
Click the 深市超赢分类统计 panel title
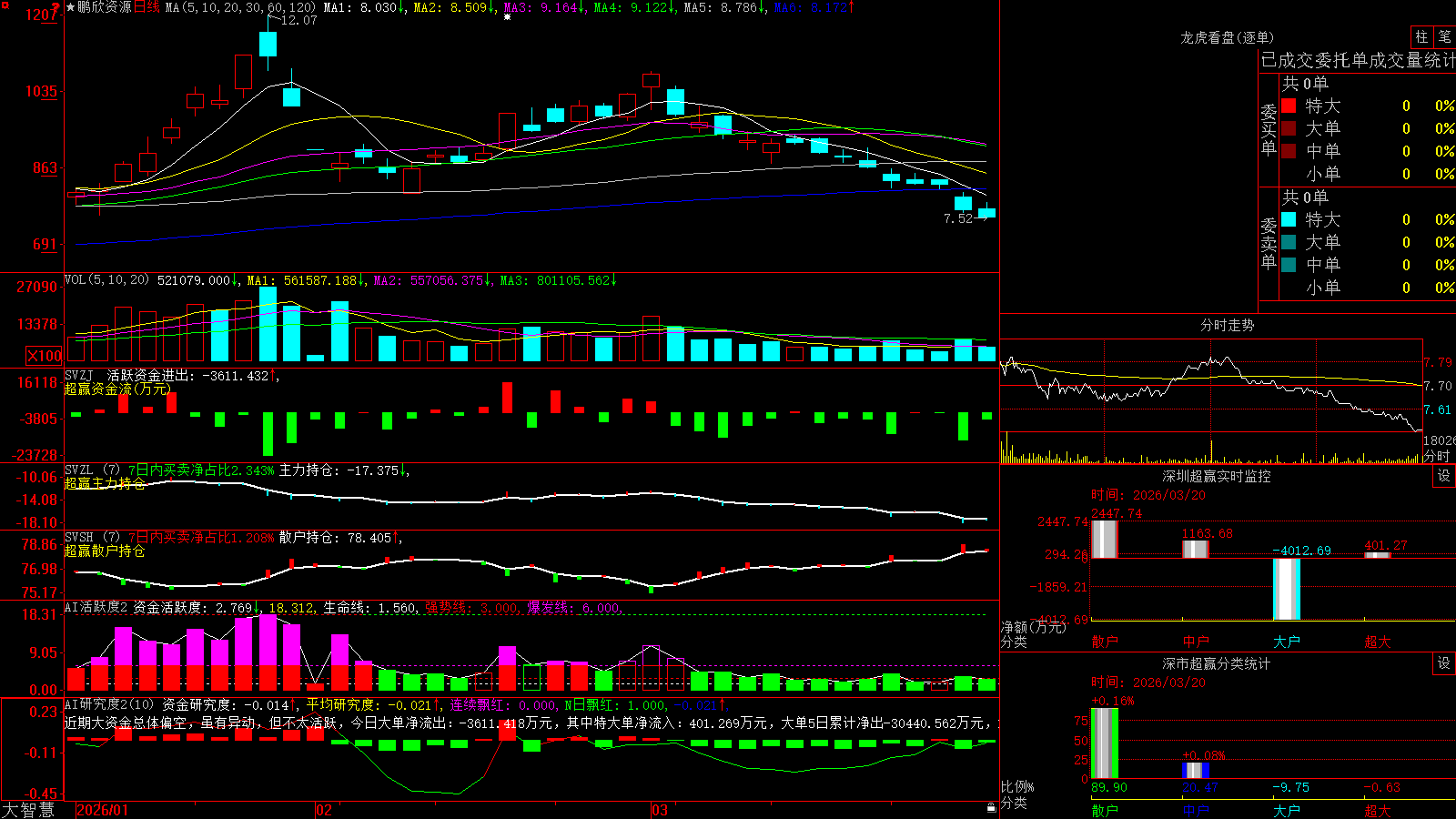[x=1217, y=663]
